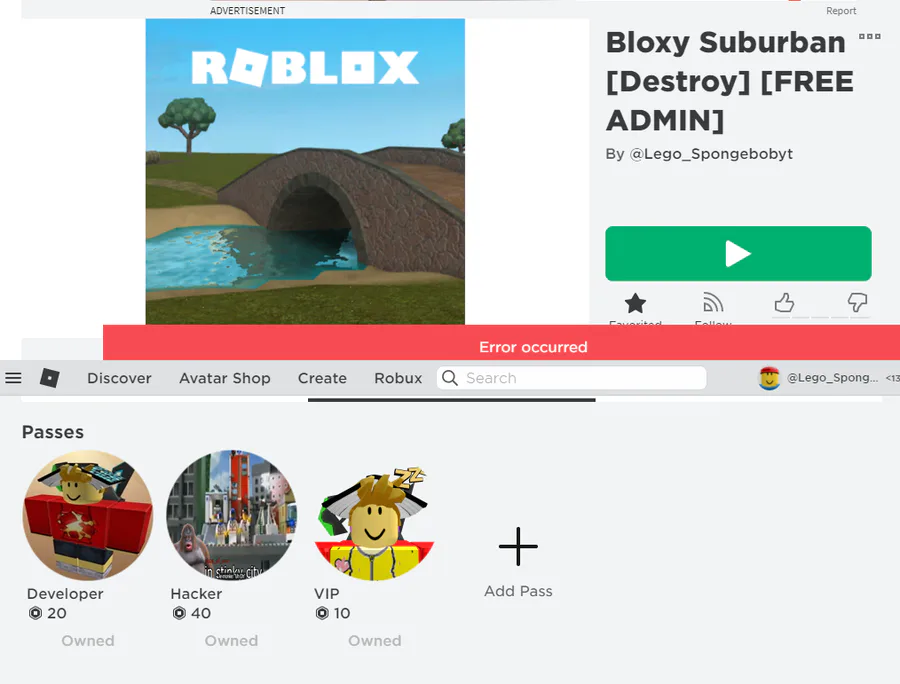Like the game with thumbs up
This screenshot has height=684, width=900.
pyautogui.click(x=784, y=302)
